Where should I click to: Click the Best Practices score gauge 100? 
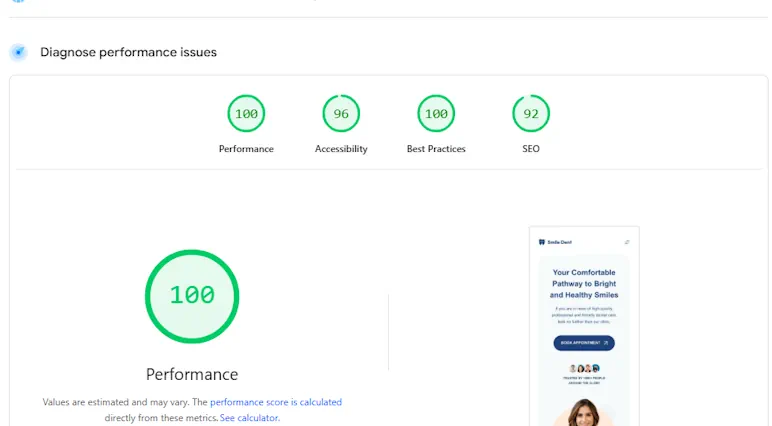pyautogui.click(x=436, y=113)
